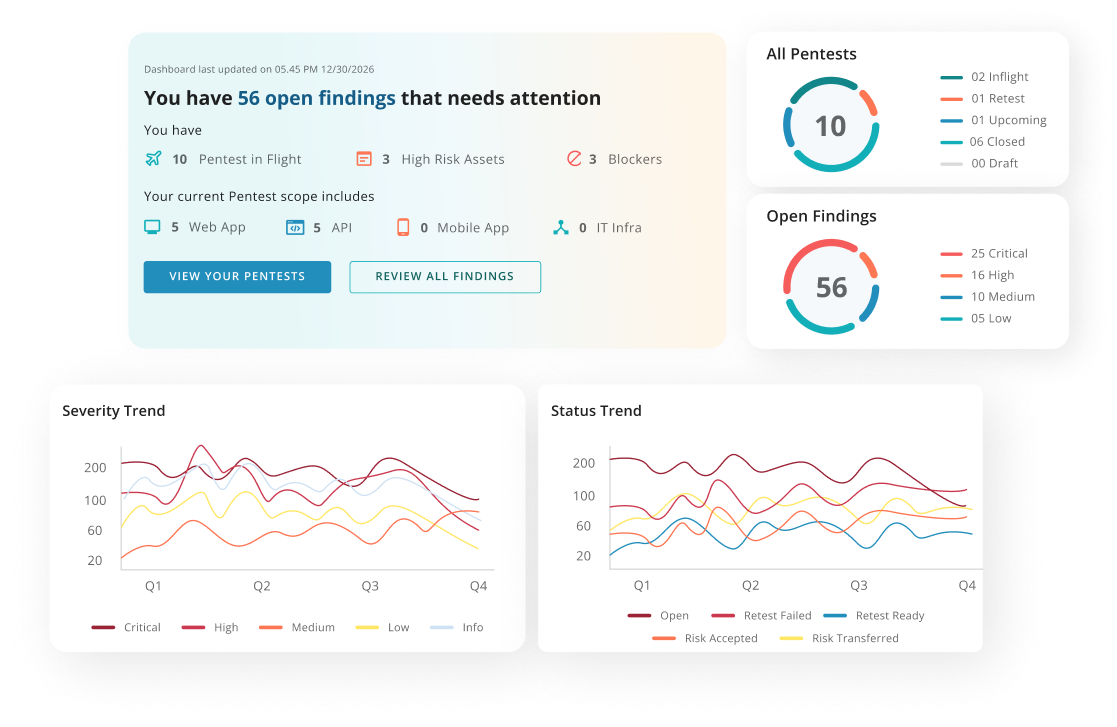Click the Web App monitor icon
This screenshot has height=727, width=1117.
pos(152,227)
